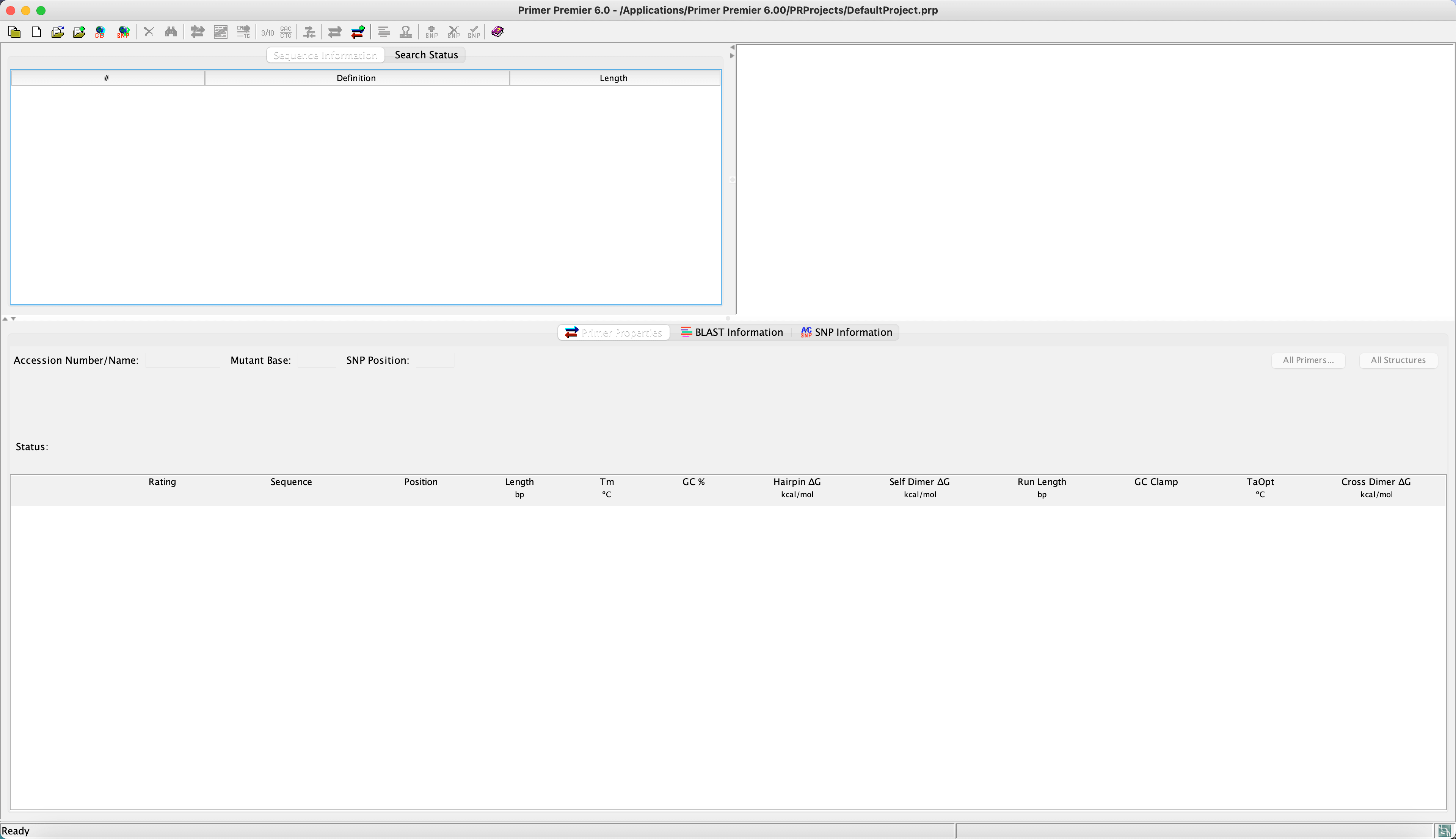Image resolution: width=1456 pixels, height=839 pixels.
Task: Click the Accession Number/Name field
Action: tap(182, 360)
